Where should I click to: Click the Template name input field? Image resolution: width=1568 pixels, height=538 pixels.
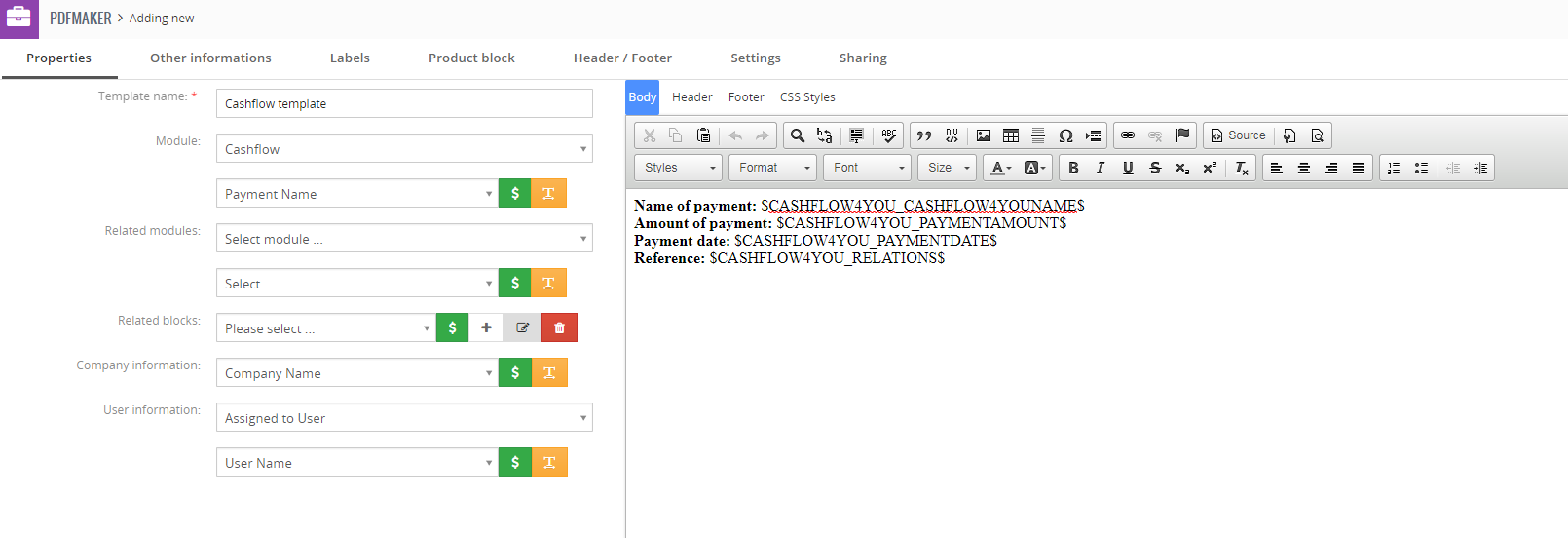(404, 103)
